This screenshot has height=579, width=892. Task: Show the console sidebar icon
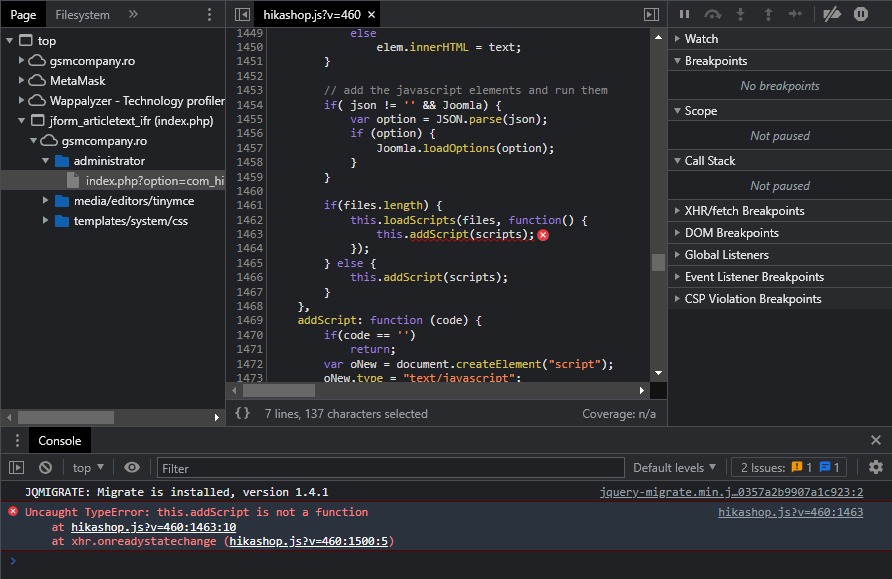coord(16,467)
